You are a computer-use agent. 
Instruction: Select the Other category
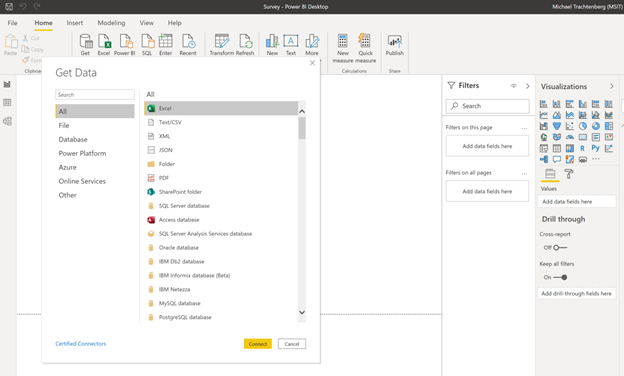[x=95, y=195]
